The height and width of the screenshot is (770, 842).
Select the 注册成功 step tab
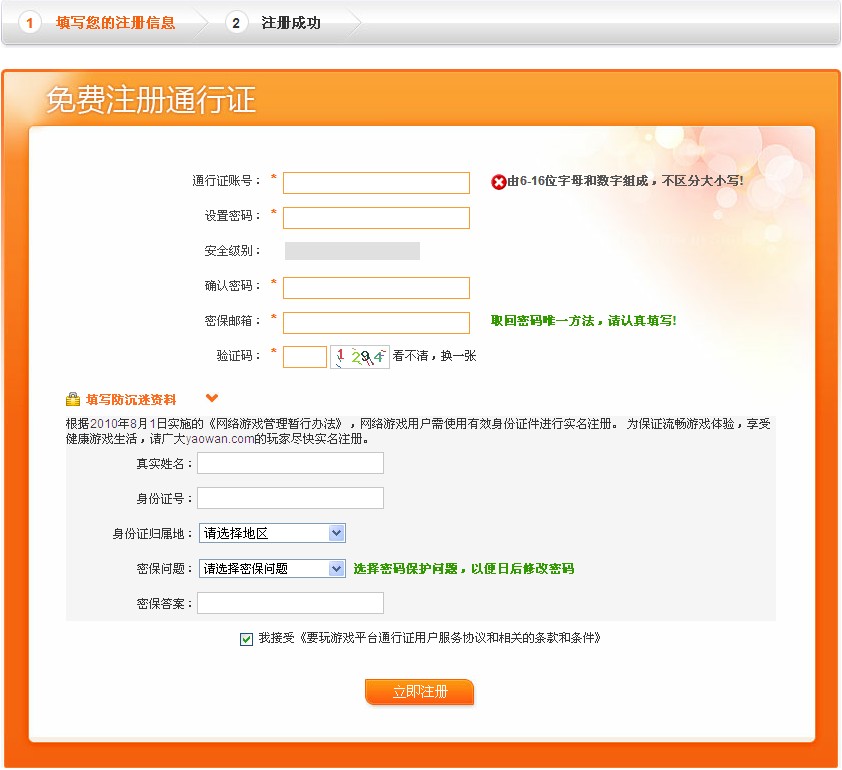291,22
